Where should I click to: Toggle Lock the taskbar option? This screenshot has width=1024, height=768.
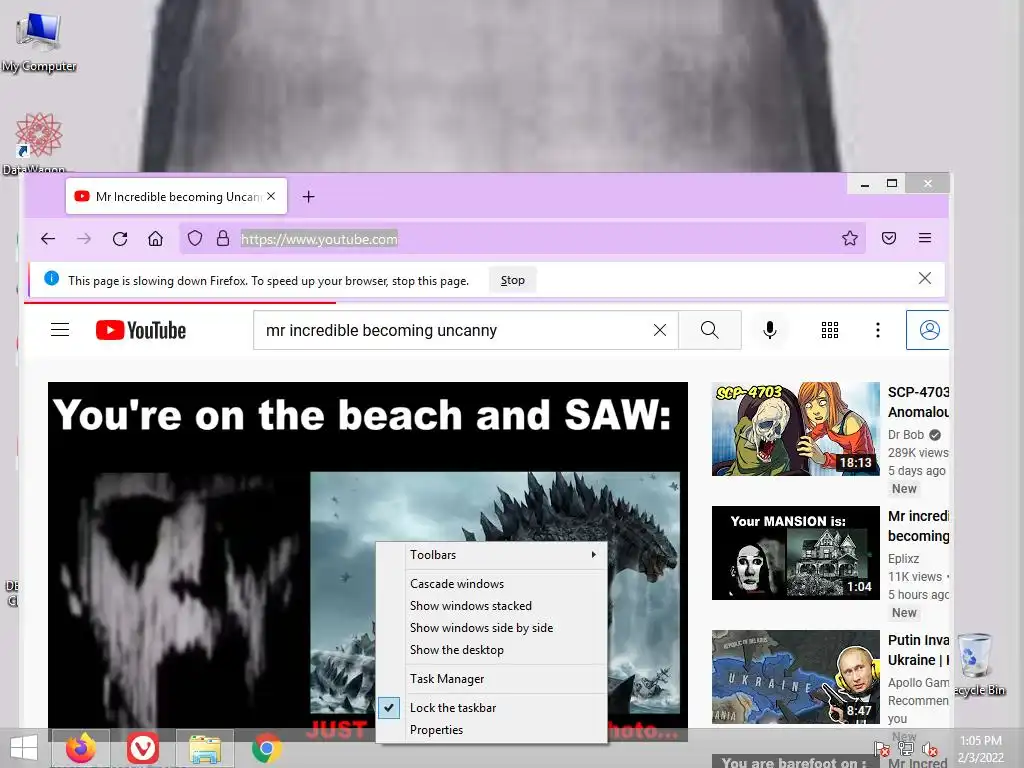coord(491,708)
